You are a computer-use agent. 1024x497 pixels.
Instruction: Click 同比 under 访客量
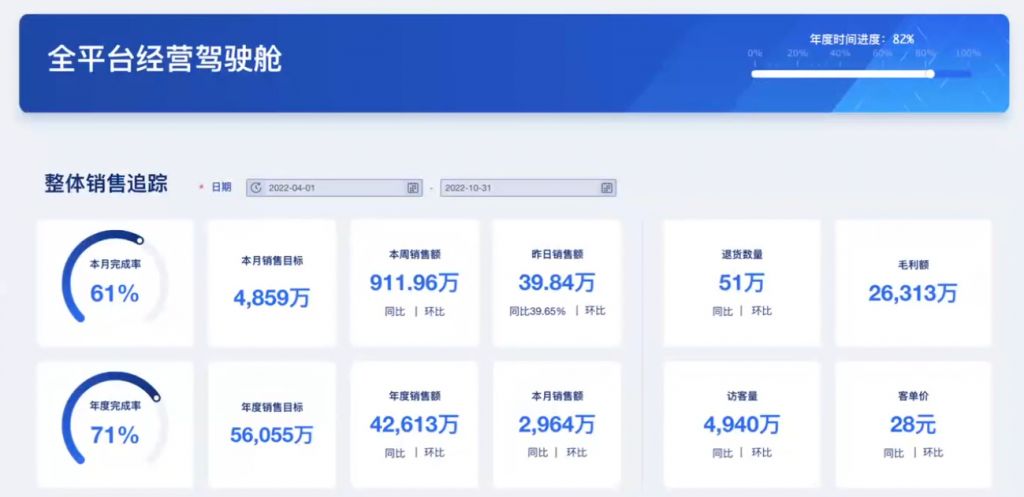tap(722, 453)
